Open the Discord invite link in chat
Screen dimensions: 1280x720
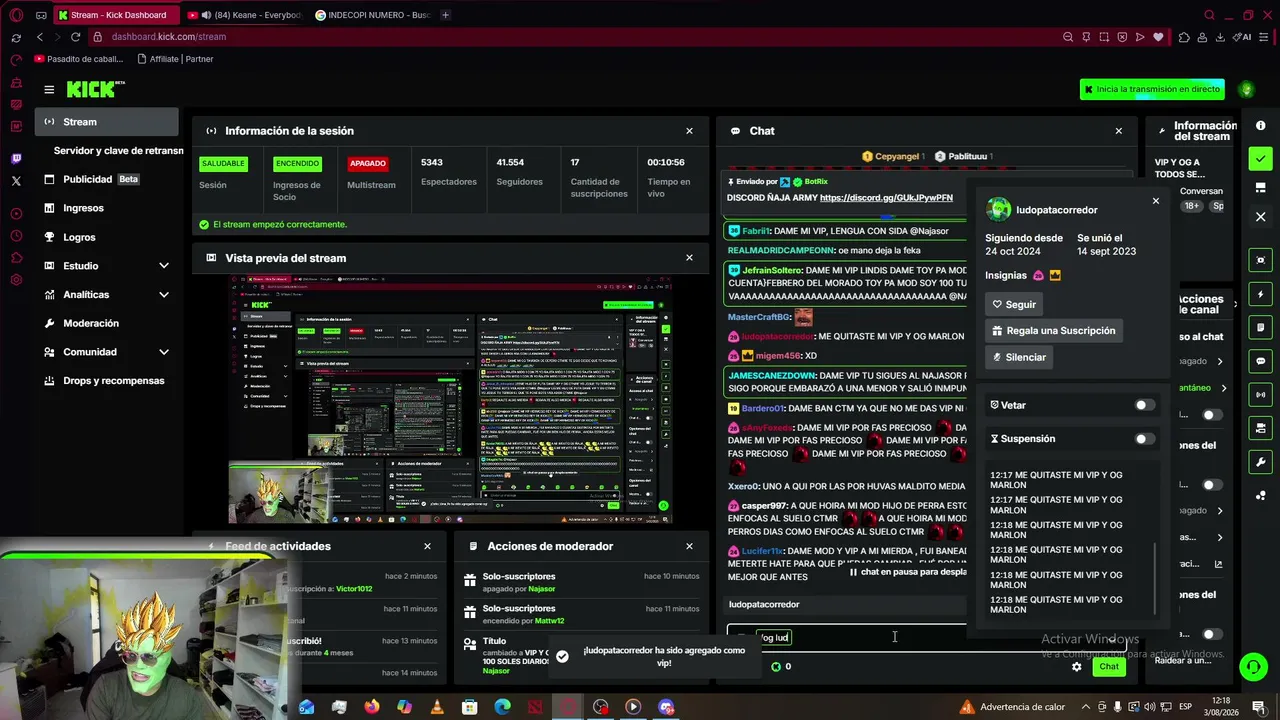(886, 198)
